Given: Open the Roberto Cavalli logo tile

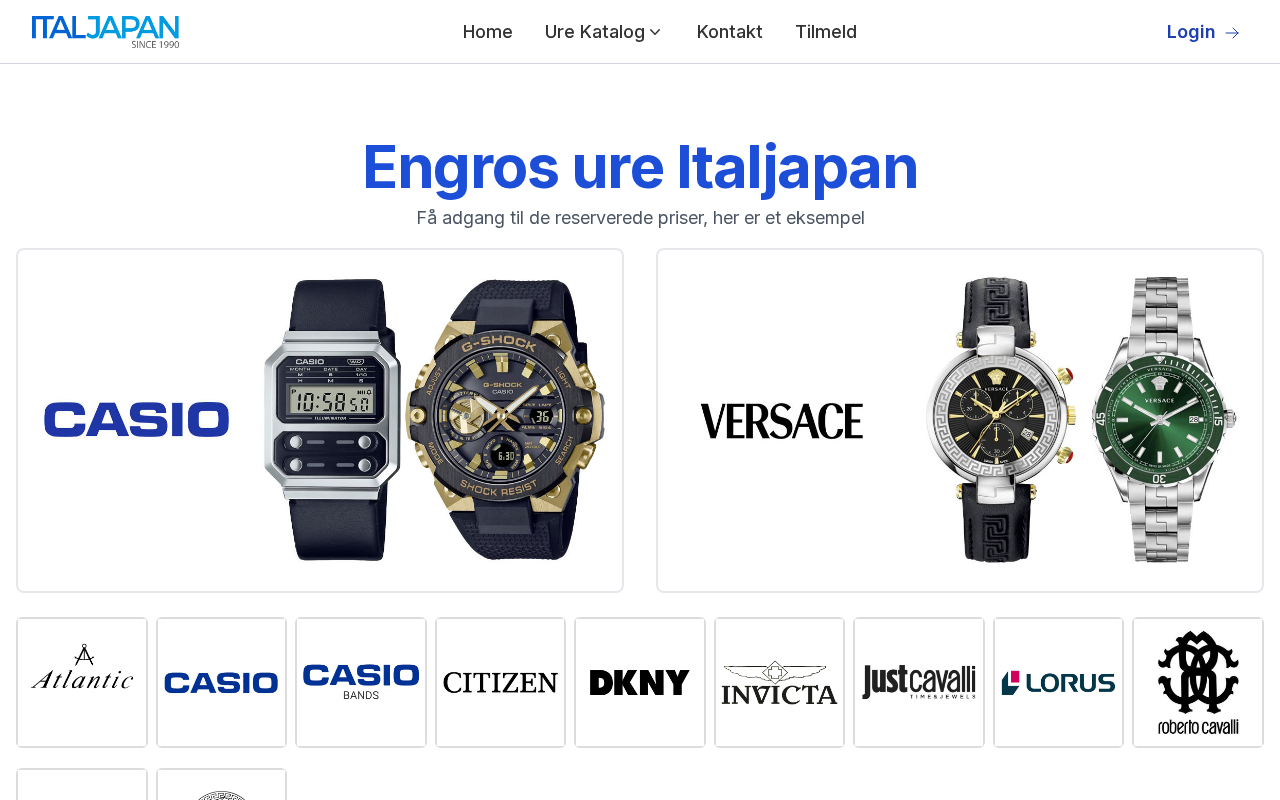Looking at the screenshot, I should [x=1198, y=682].
